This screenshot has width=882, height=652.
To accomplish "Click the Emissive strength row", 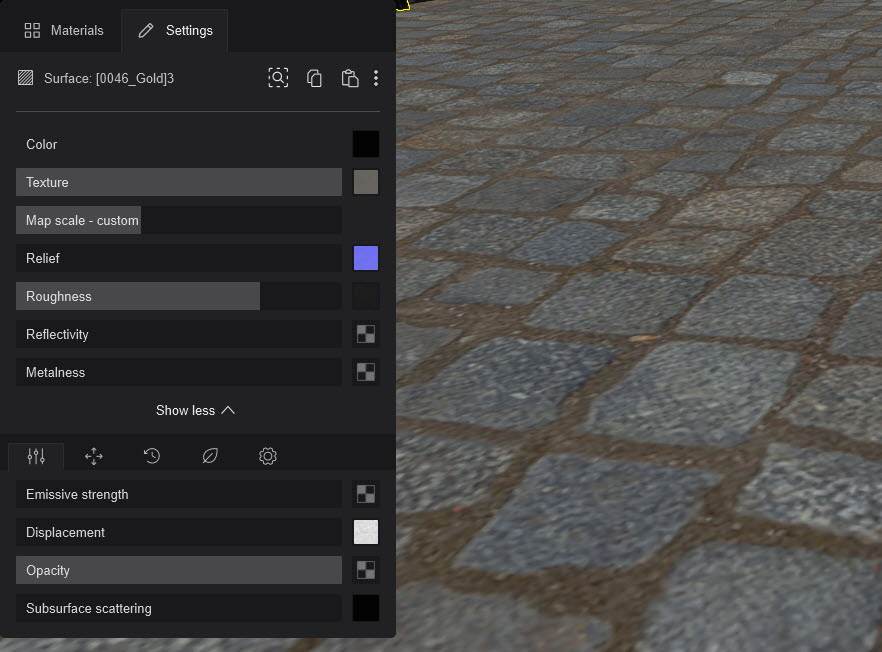I will coord(178,494).
